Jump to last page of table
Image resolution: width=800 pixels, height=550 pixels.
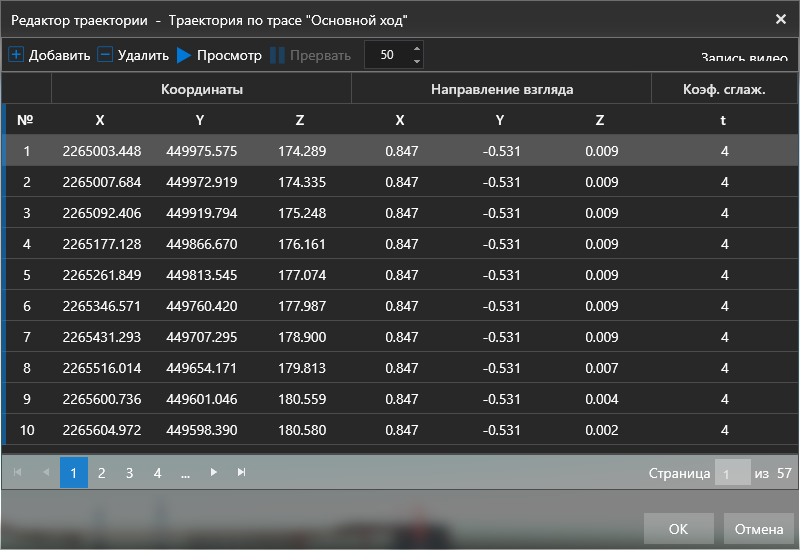click(x=241, y=473)
